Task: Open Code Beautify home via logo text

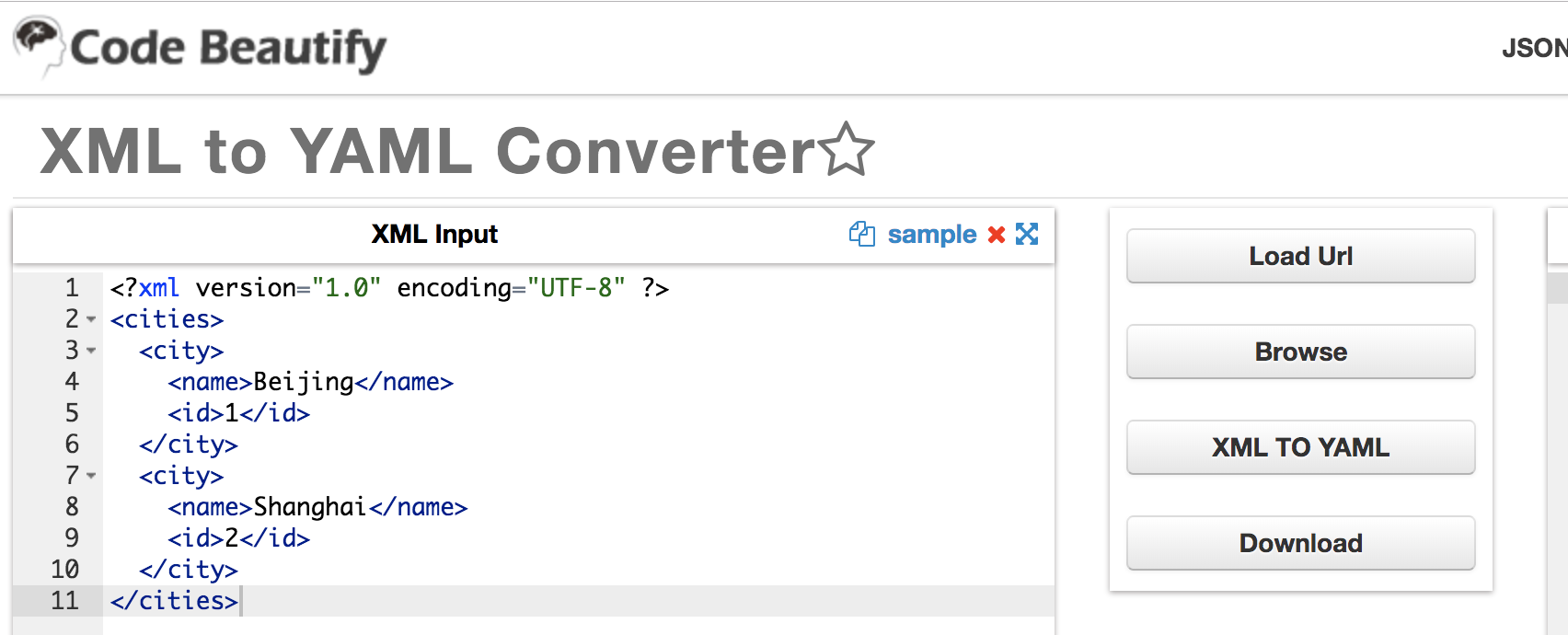Action: 228,48
